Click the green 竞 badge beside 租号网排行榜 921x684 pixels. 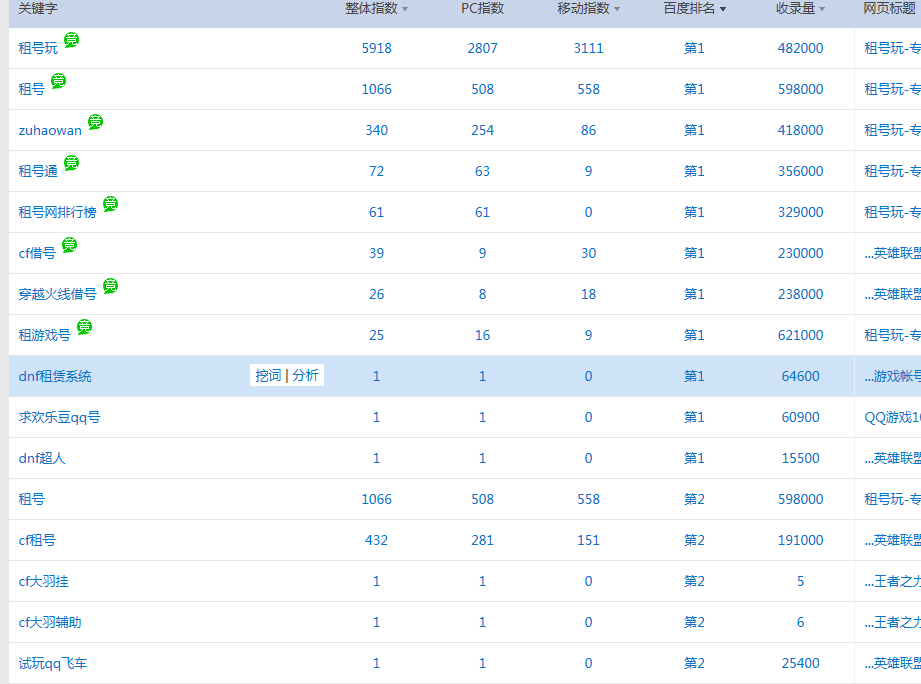point(110,204)
